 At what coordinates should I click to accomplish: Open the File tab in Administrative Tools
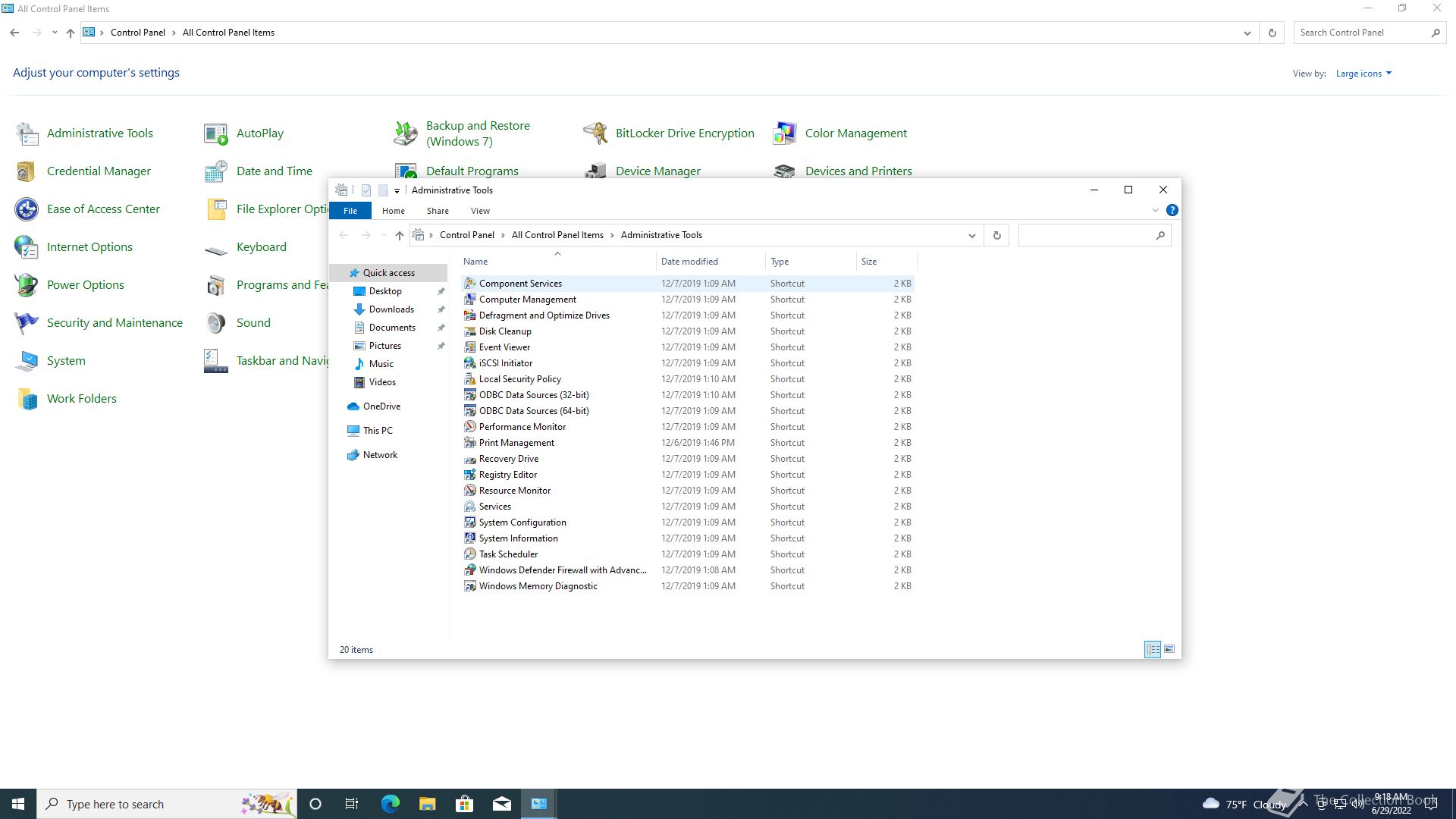click(x=350, y=211)
